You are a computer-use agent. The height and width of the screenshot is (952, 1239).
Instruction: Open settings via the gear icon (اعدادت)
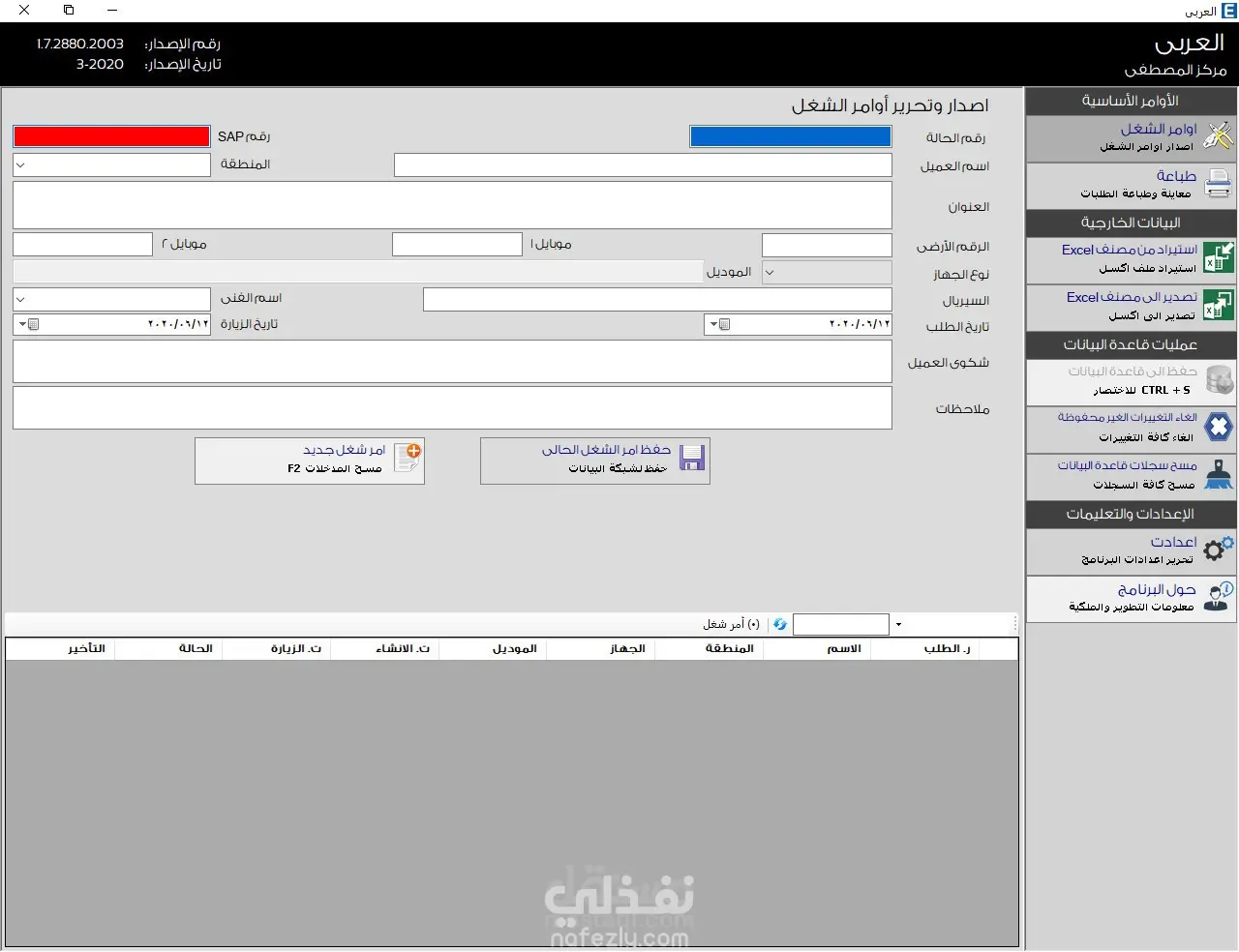pos(1218,549)
